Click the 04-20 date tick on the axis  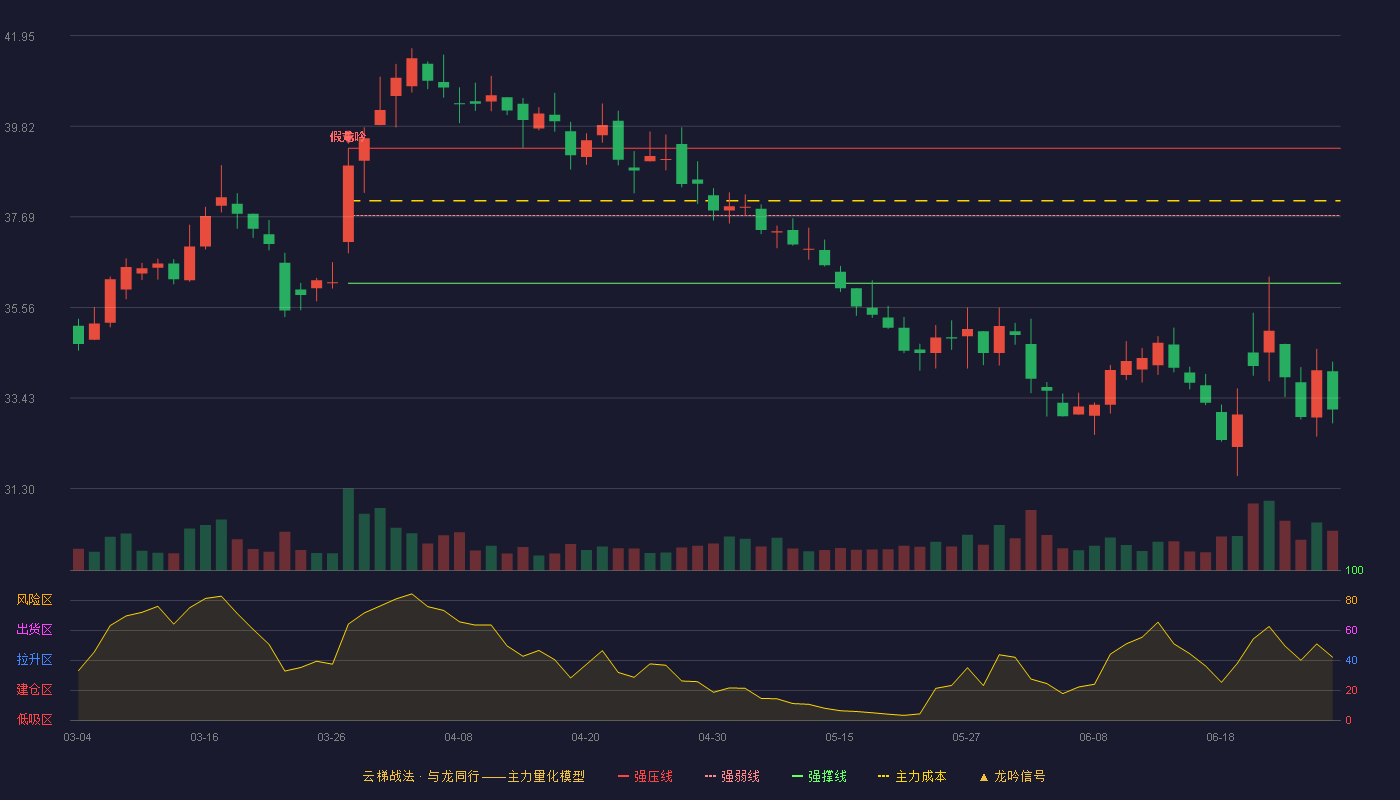click(585, 737)
